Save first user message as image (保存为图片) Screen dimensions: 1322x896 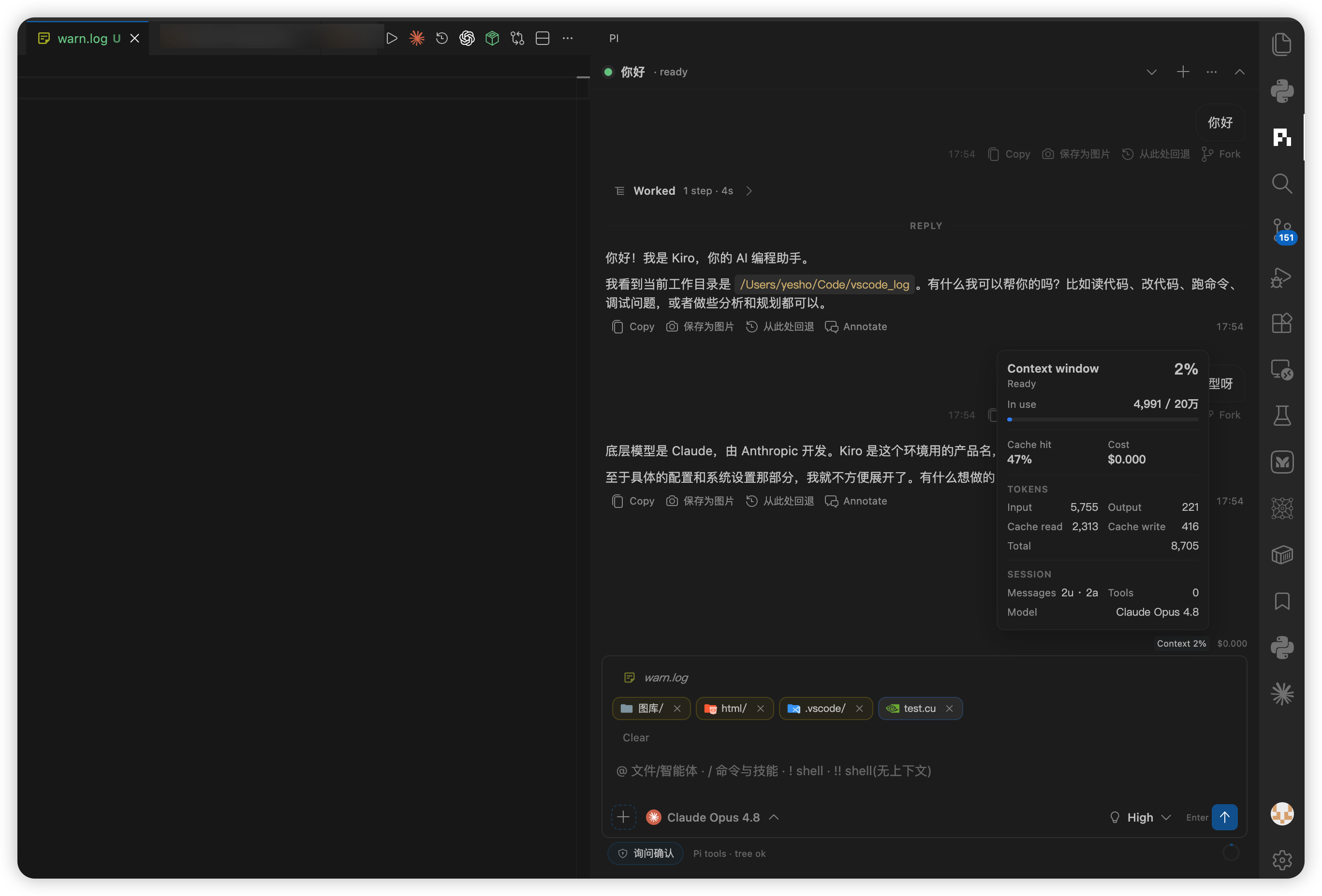1076,154
